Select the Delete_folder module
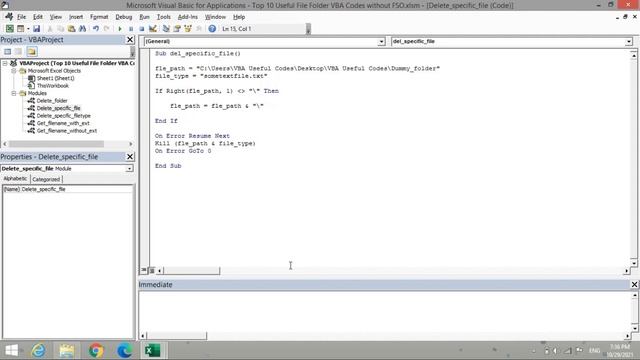 pyautogui.click(x=52, y=100)
